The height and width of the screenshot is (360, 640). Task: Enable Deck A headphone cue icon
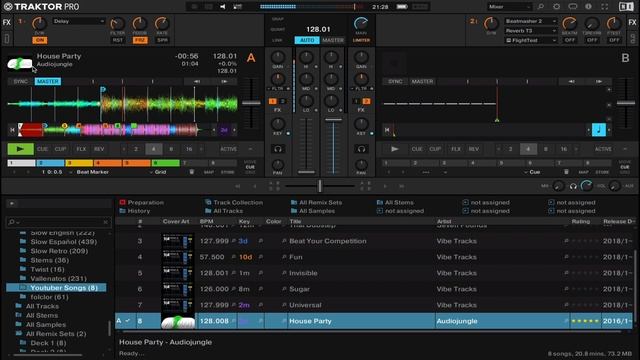click(x=278, y=149)
